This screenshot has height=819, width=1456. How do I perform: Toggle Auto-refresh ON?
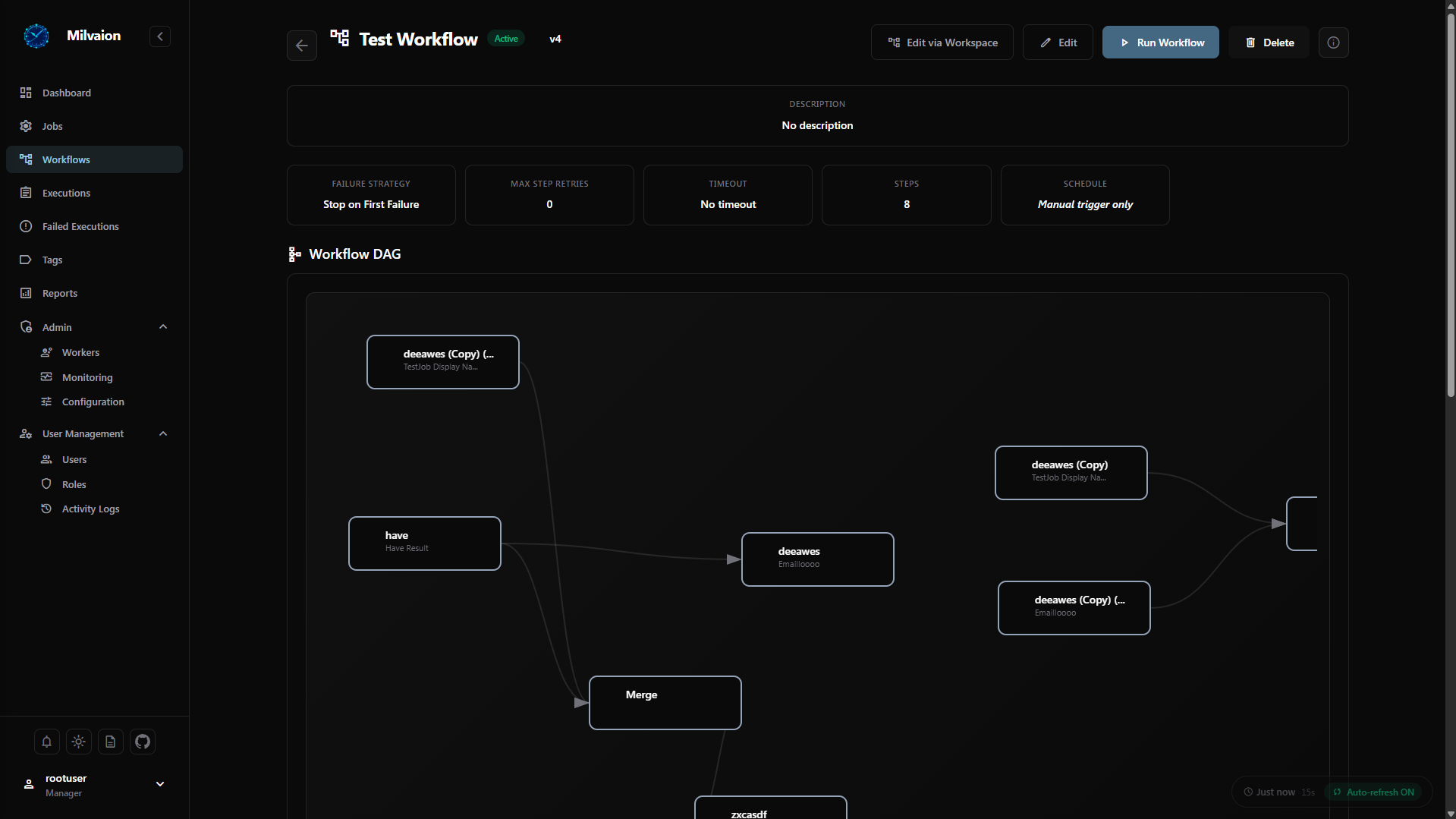[x=1373, y=792]
